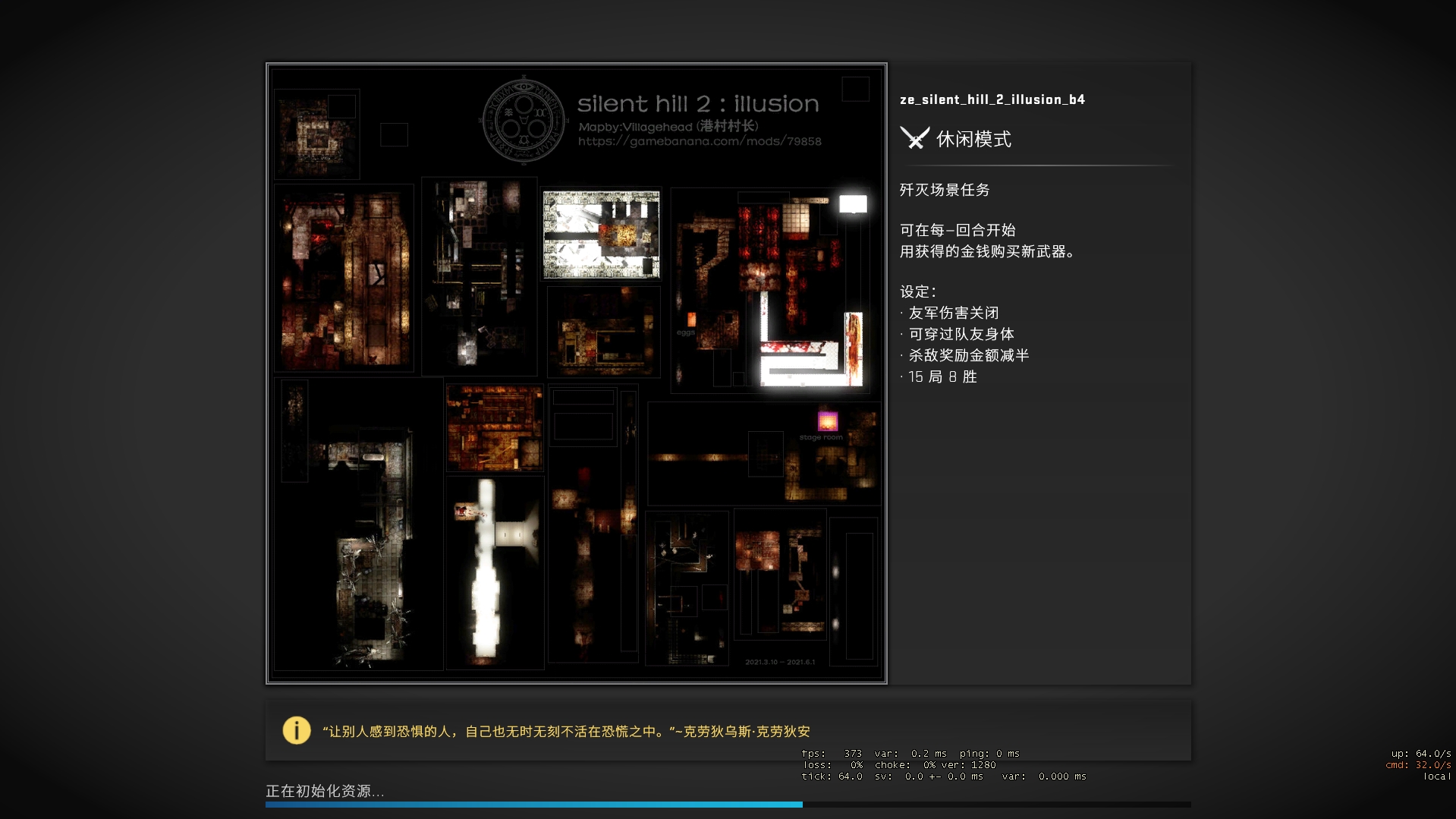Click the 用获得的金钱购买新武器 description line
The height and width of the screenshot is (819, 1456).
point(987,251)
